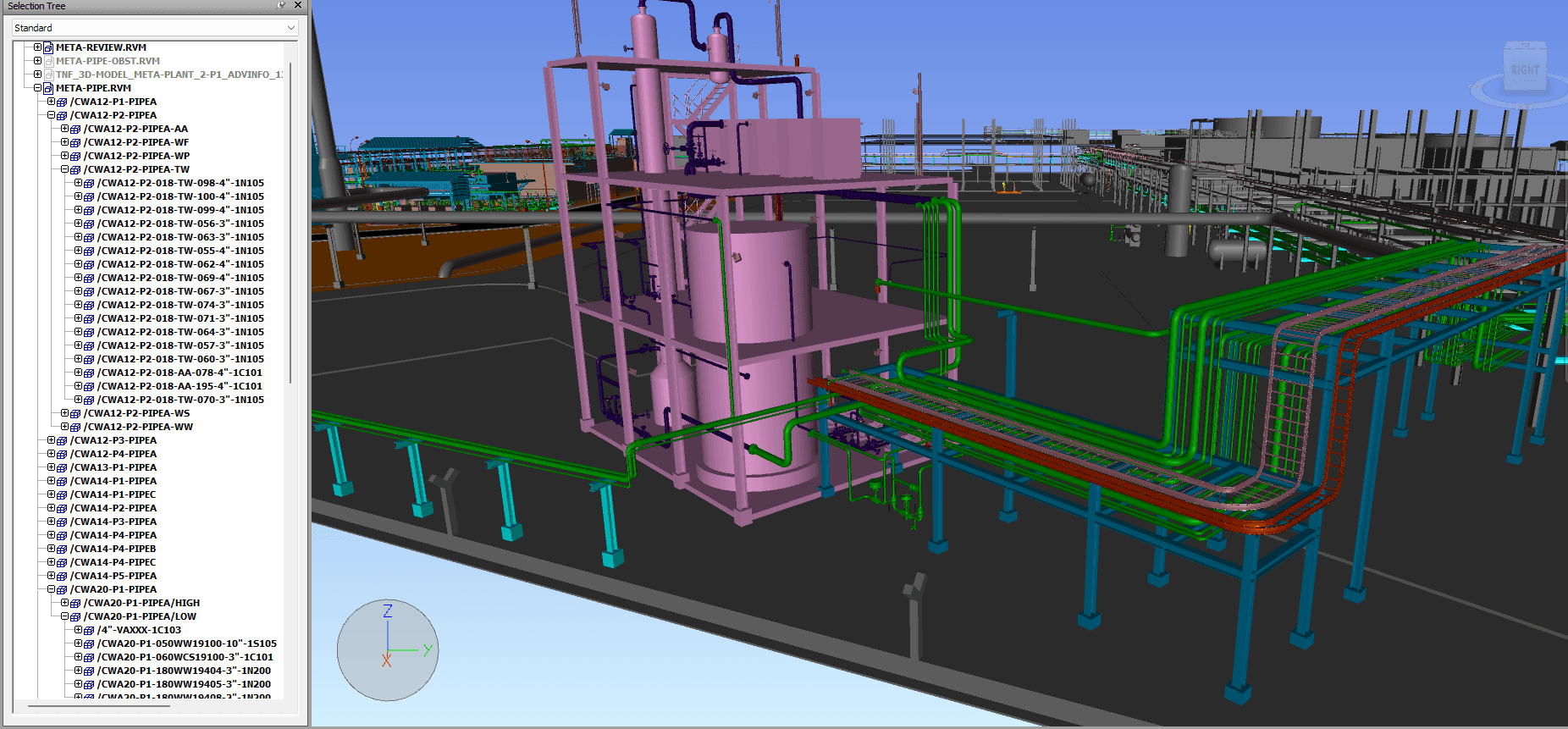The image size is (1568, 729).
Task: Select /CWA12-P2-018-TW-074-3"-1N105 item
Action: (x=180, y=305)
